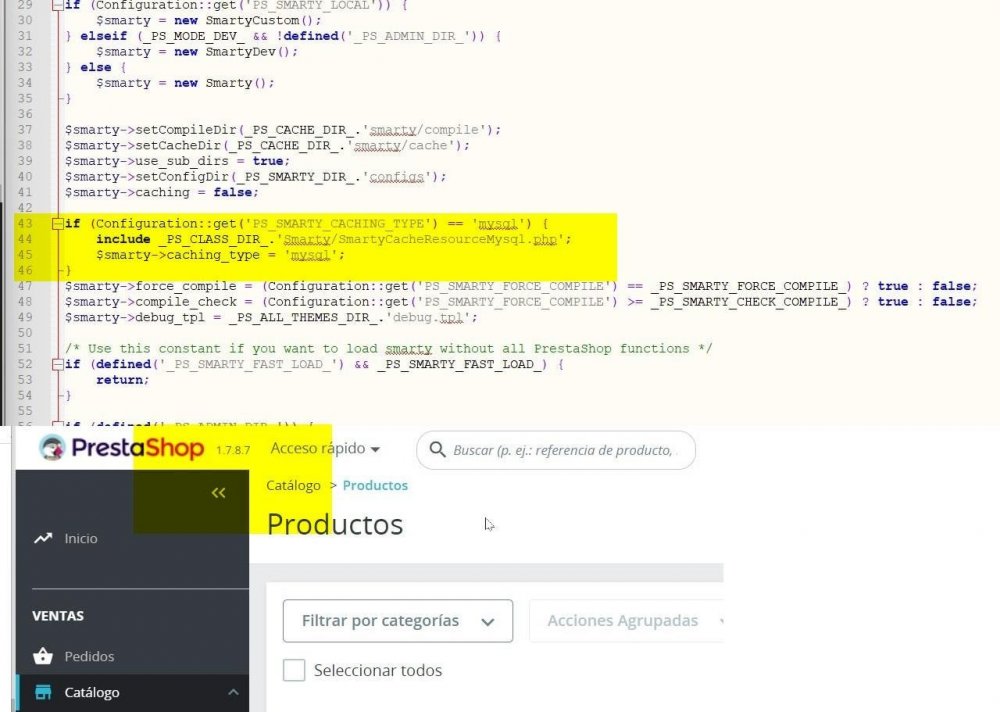Open Productos breadcrumb link
The height and width of the screenshot is (712, 1000).
(x=375, y=486)
